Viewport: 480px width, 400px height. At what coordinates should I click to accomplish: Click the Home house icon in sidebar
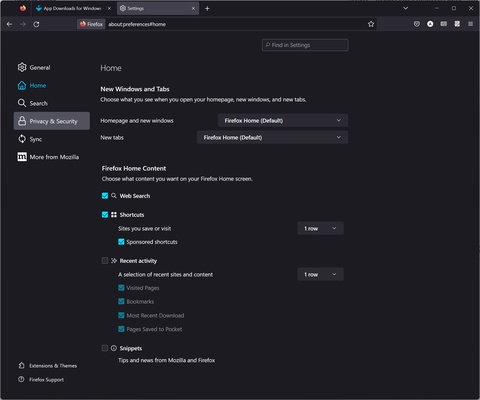(22, 85)
